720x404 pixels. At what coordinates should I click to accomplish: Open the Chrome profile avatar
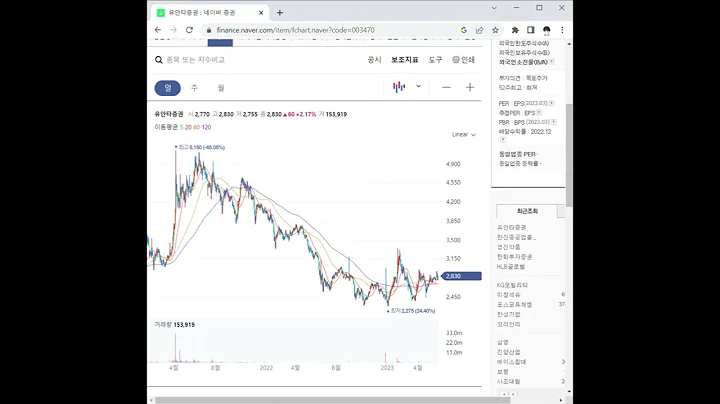[x=546, y=30]
